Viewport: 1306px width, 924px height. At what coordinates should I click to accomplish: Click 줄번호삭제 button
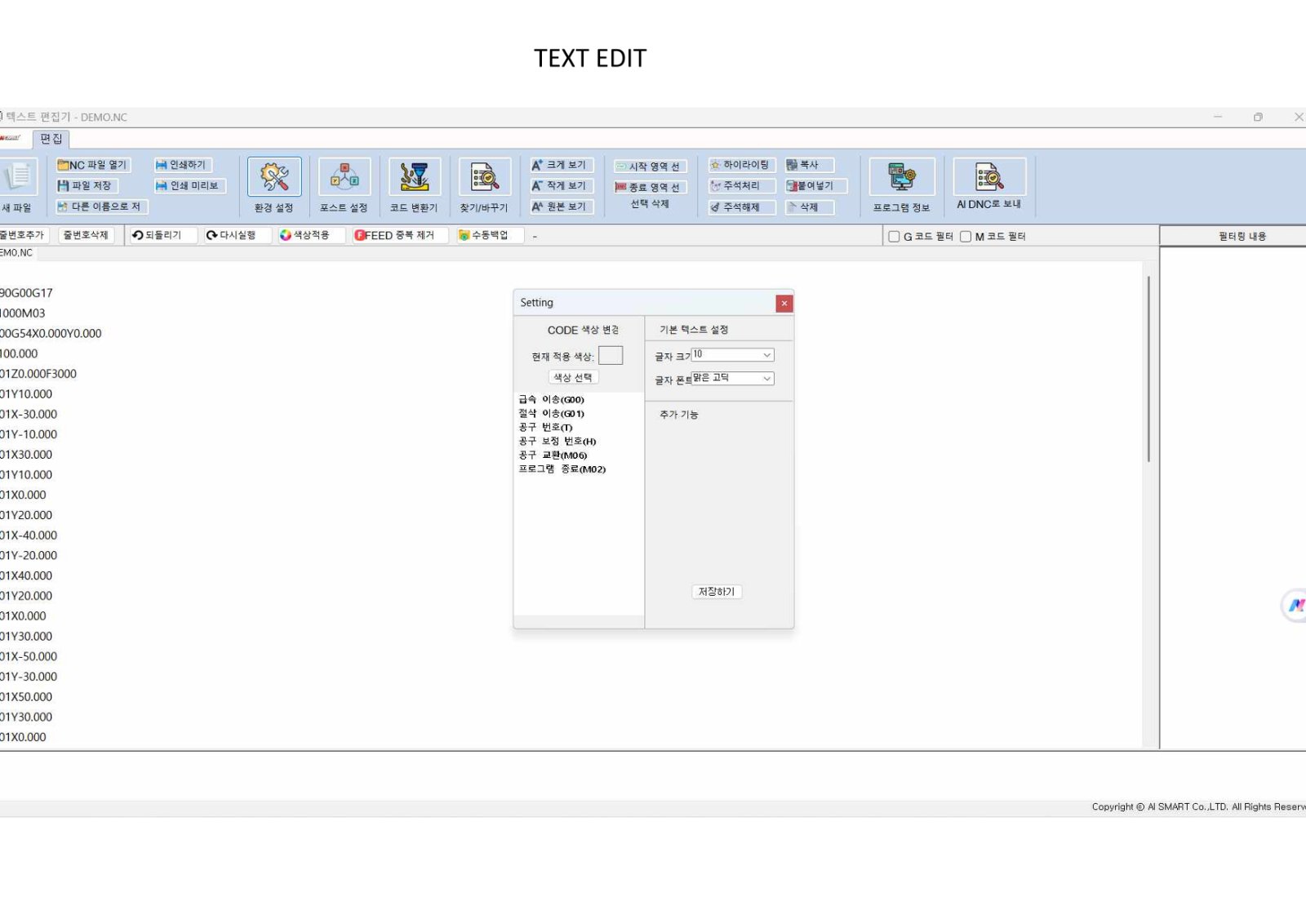coord(88,235)
